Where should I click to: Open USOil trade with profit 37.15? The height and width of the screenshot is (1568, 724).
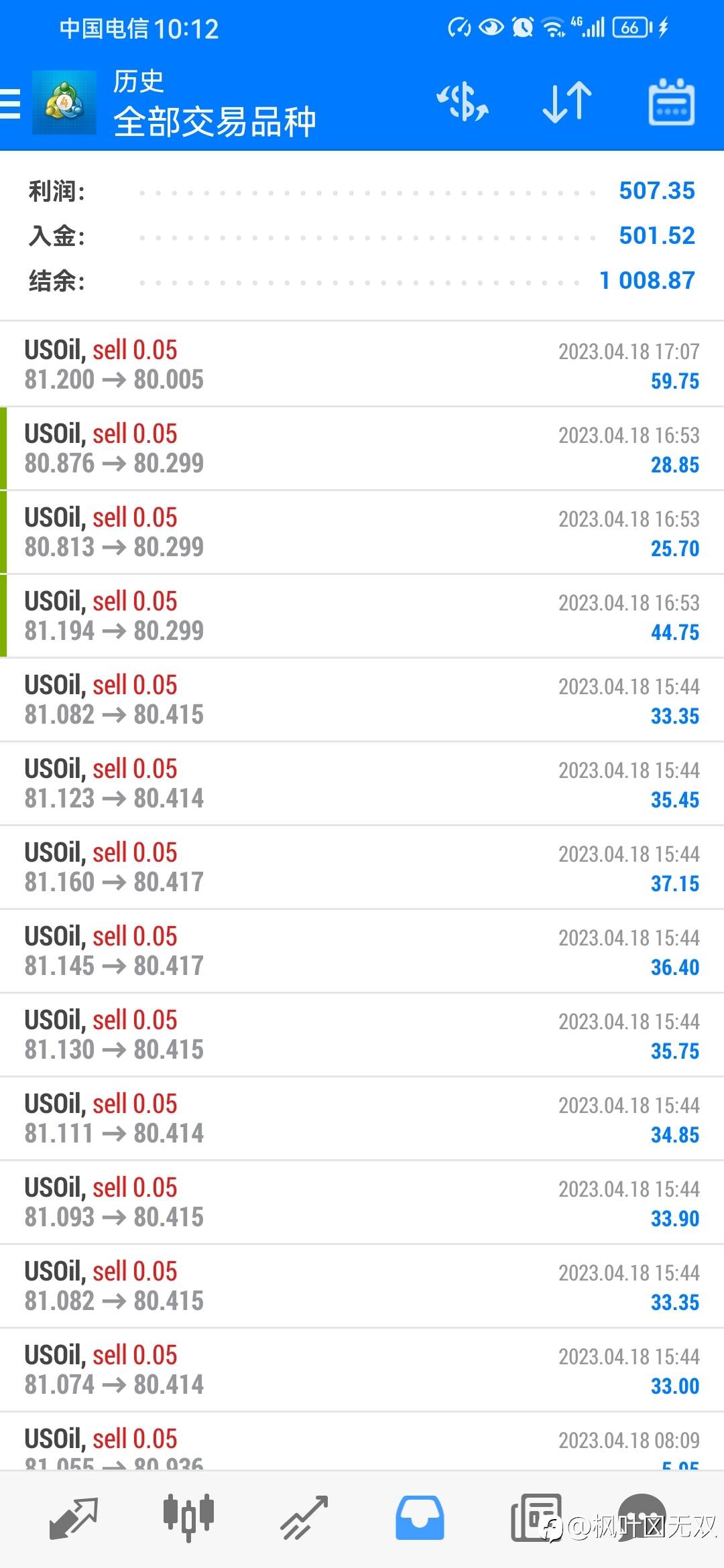[x=362, y=867]
